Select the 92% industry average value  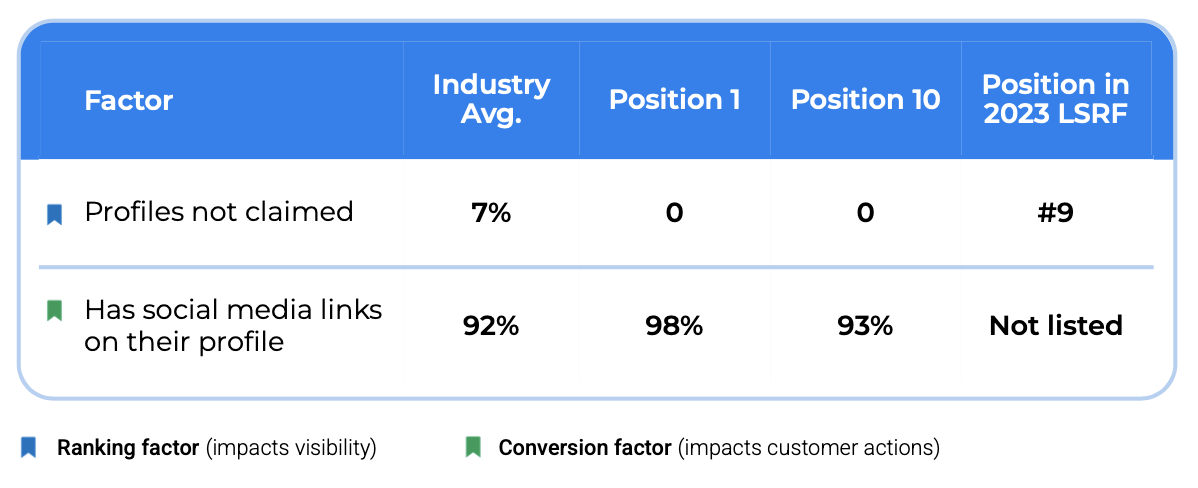491,326
